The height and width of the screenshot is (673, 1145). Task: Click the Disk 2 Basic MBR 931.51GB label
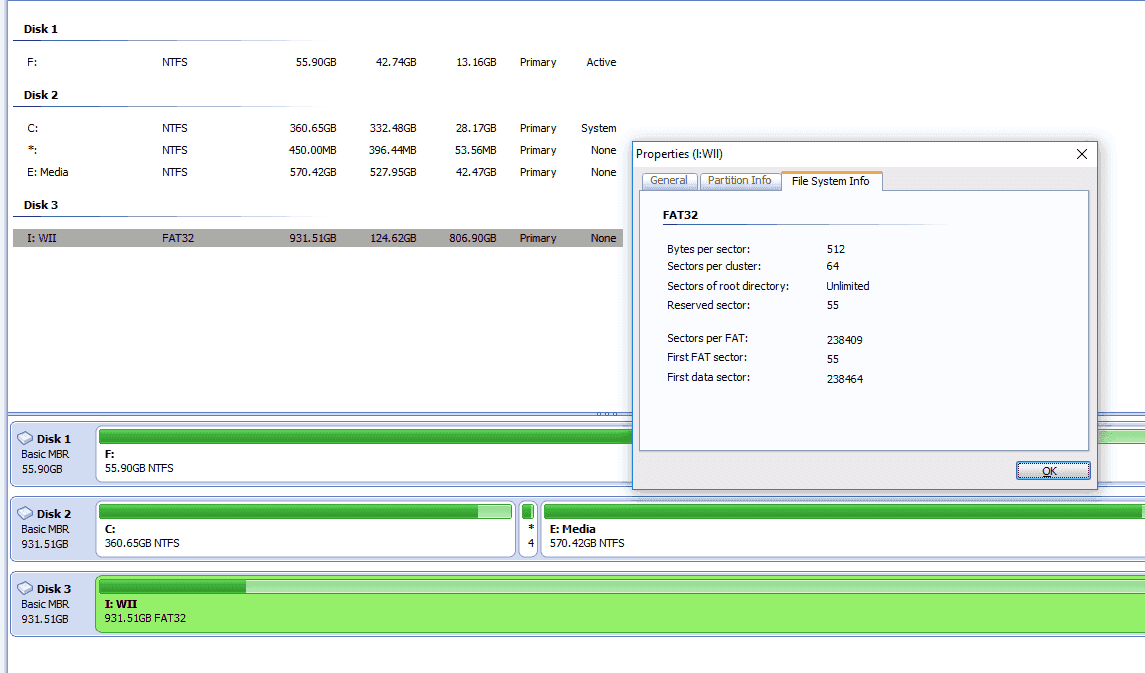point(45,528)
